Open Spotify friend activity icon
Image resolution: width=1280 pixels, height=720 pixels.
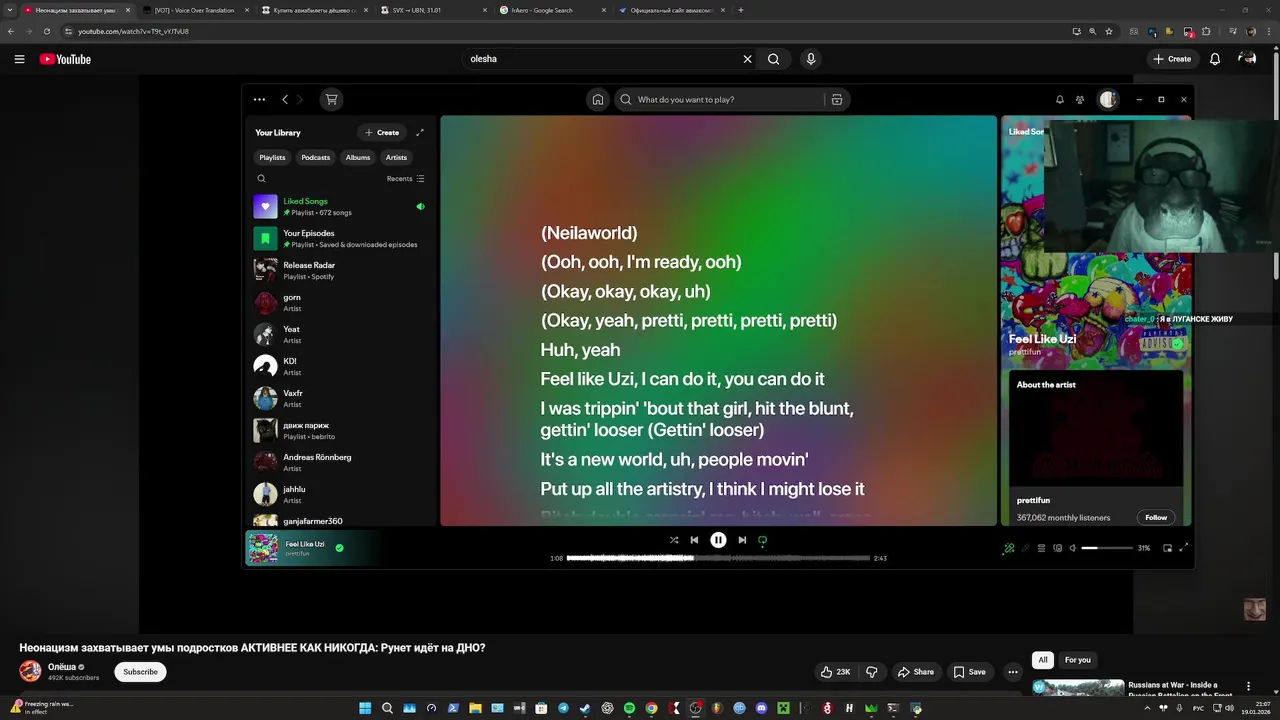[1080, 100]
